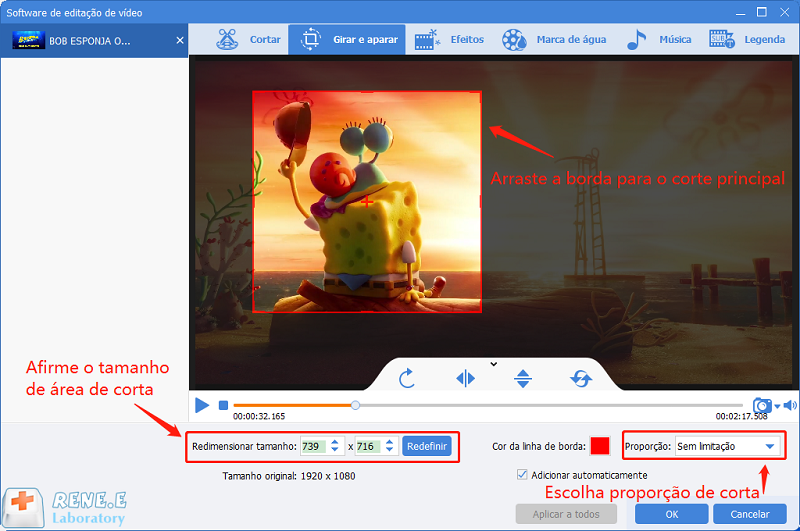Confirm with the OK button

click(671, 514)
